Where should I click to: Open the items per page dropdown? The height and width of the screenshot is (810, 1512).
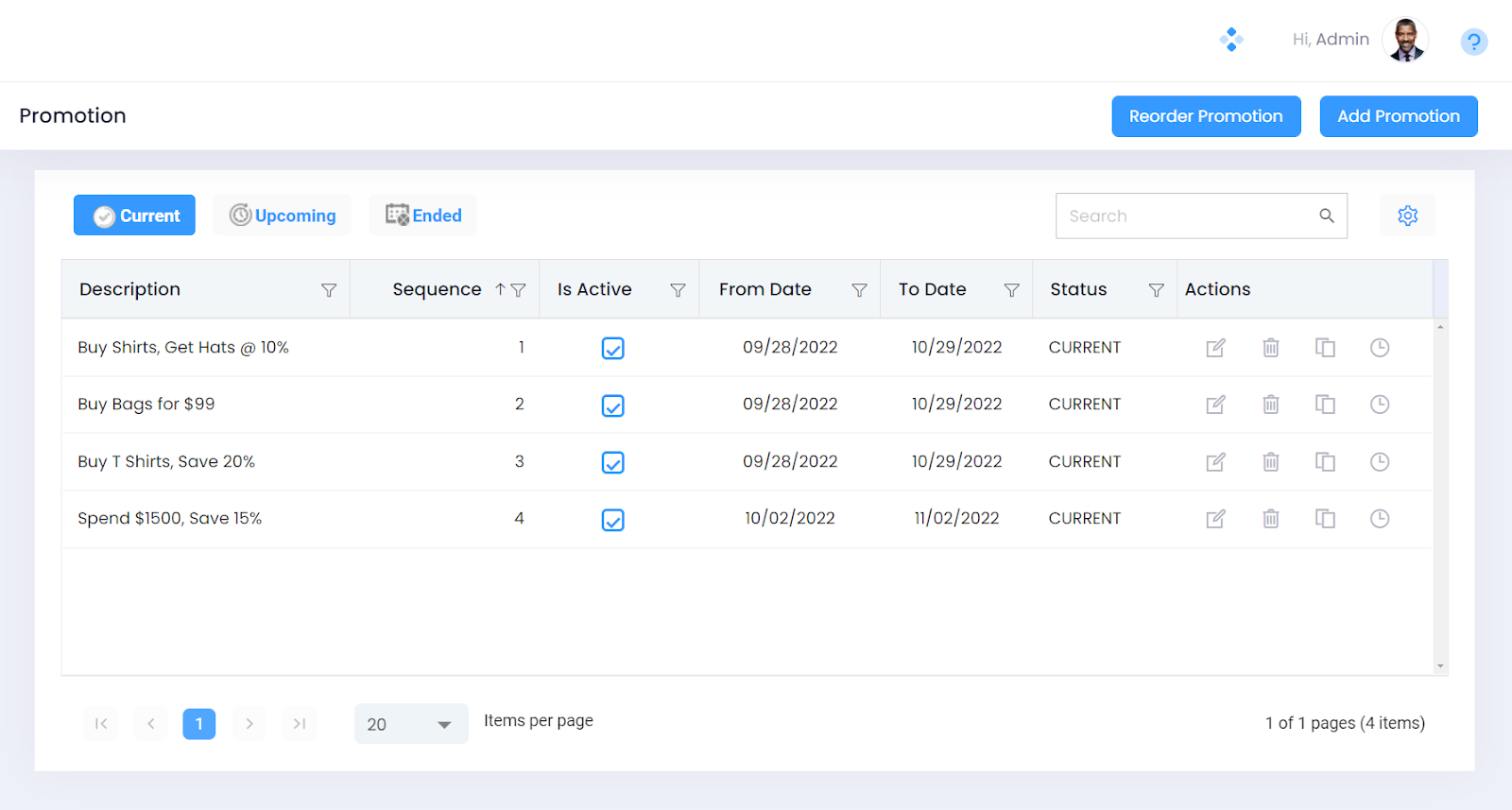411,724
